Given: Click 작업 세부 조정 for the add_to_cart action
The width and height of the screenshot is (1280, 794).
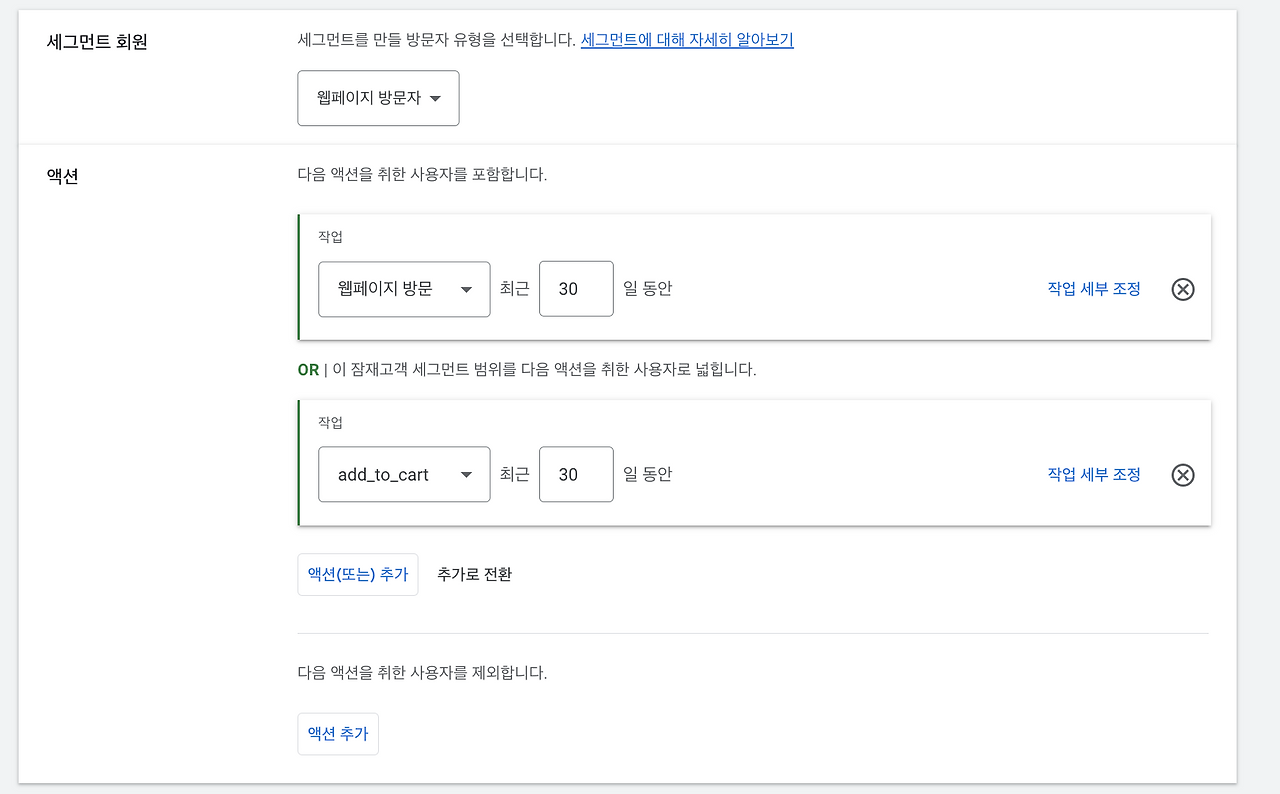Looking at the screenshot, I should 1092,475.
